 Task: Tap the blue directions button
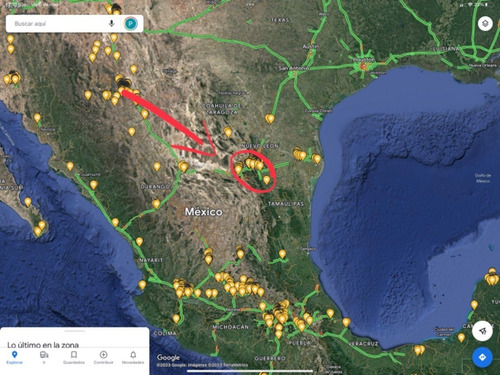click(482, 357)
